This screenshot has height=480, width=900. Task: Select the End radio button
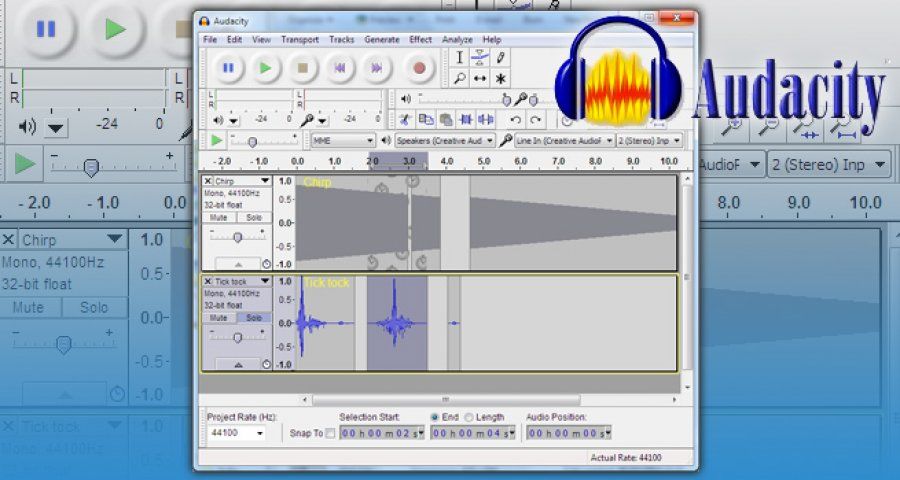[435, 417]
